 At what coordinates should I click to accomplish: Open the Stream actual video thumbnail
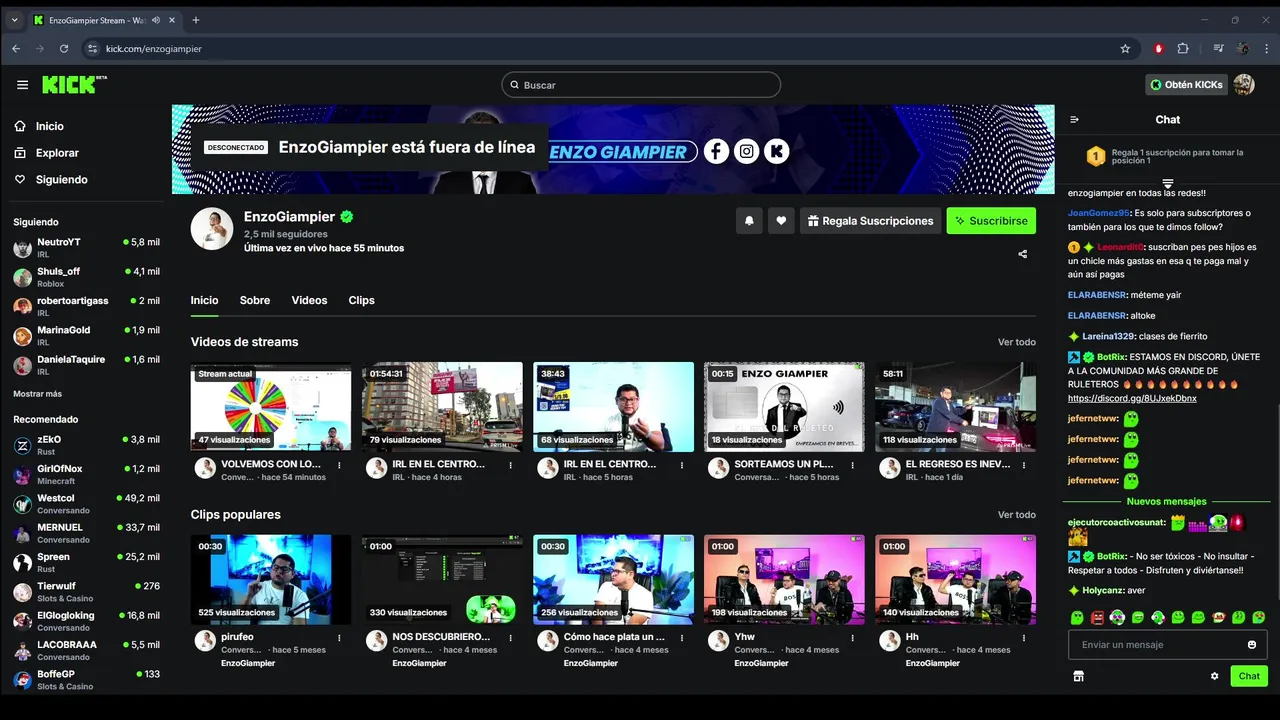(x=271, y=406)
